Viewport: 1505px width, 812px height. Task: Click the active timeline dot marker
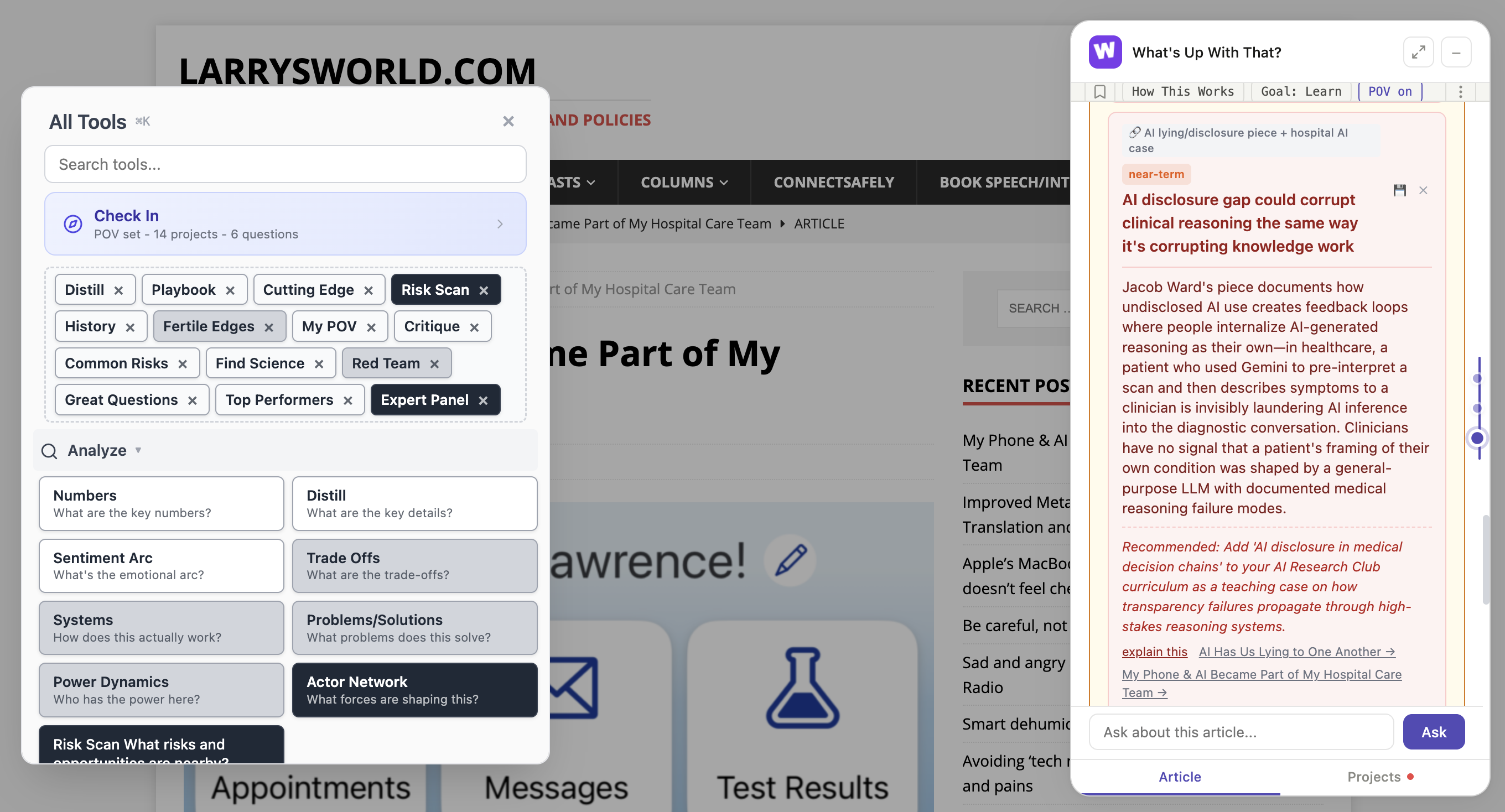(x=1477, y=438)
